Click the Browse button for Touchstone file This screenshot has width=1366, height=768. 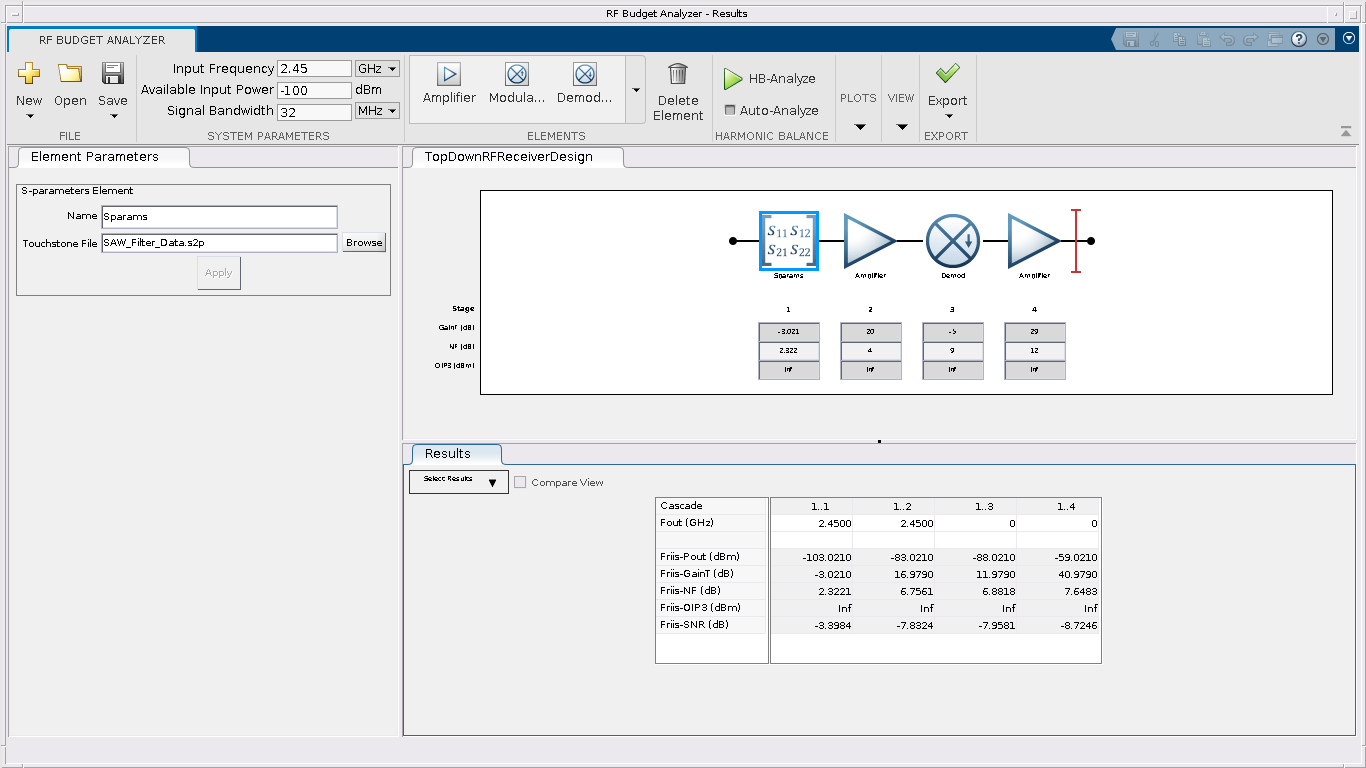[364, 243]
